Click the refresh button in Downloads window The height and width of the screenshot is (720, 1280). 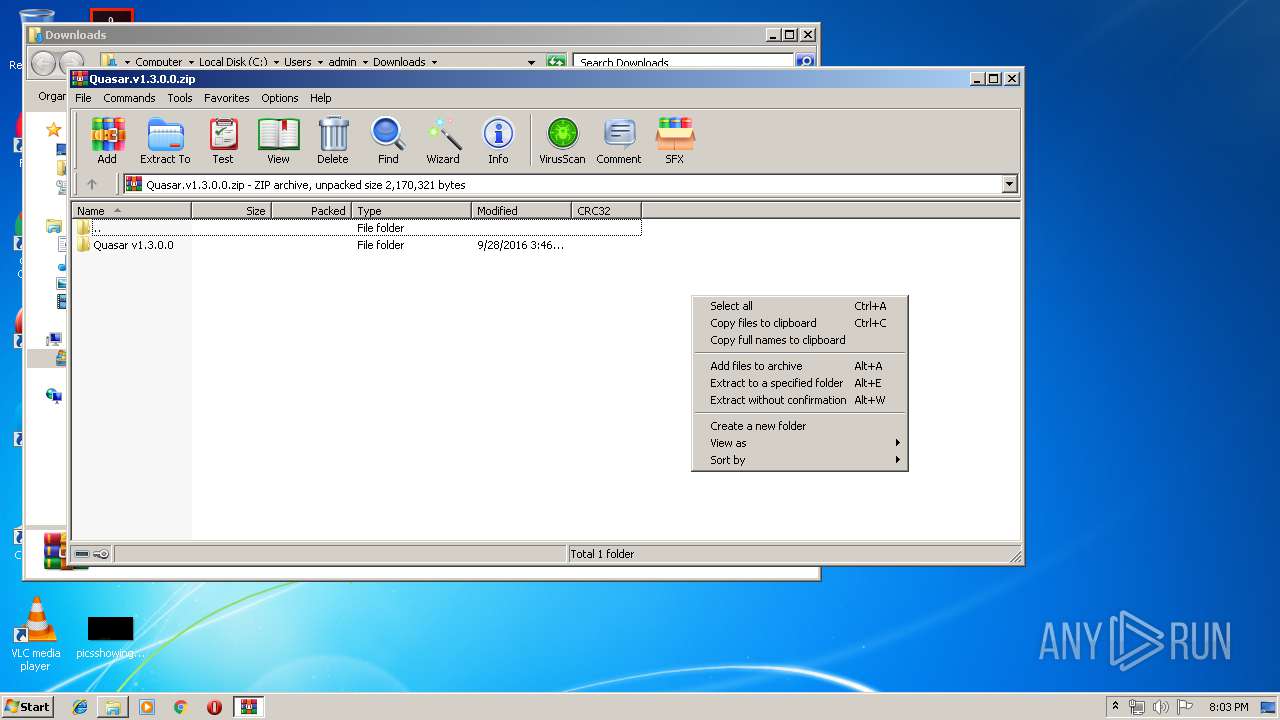(556, 62)
